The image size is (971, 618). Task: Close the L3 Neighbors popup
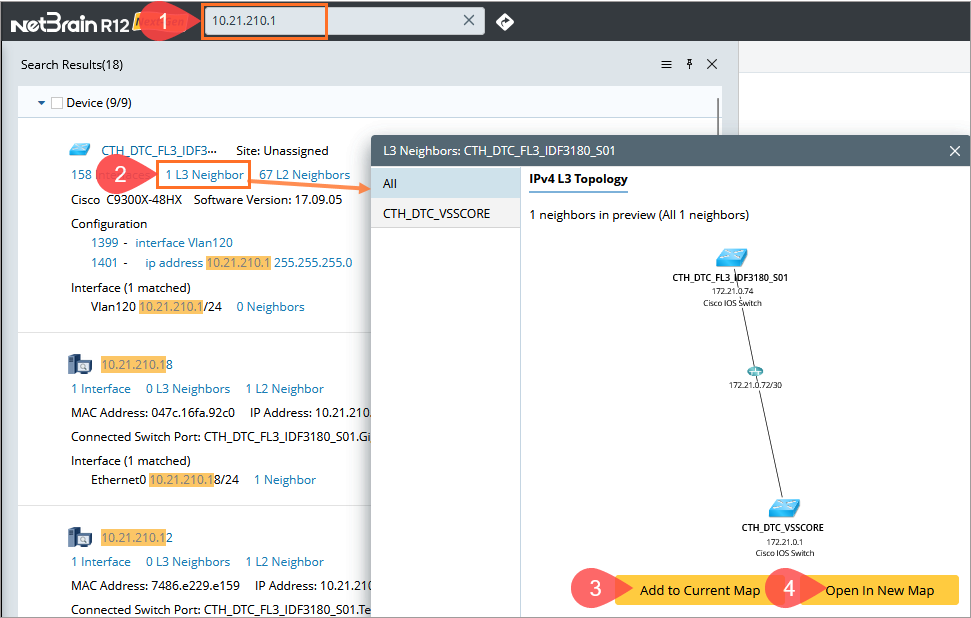pyautogui.click(x=955, y=151)
